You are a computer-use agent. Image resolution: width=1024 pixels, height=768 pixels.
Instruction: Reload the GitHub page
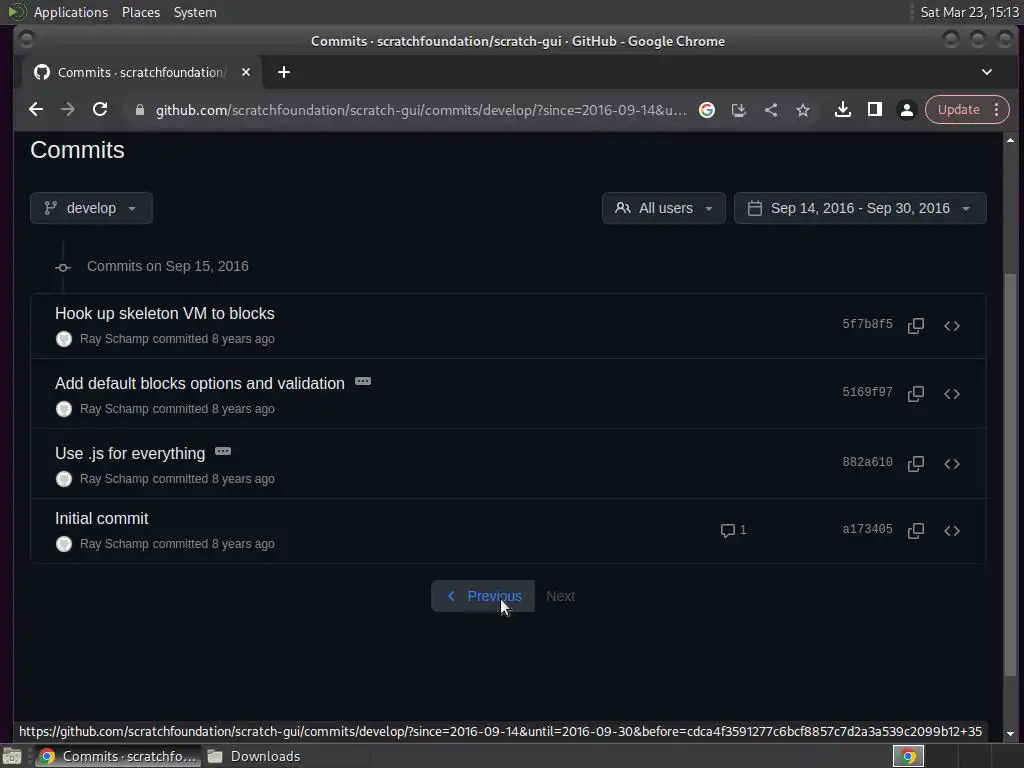tap(100, 110)
